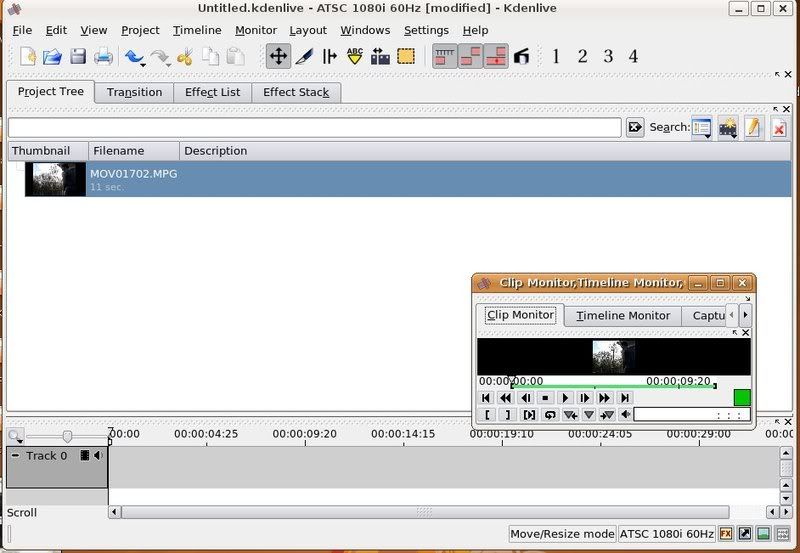The image size is (800, 553).
Task: Open the timeline zoom magnifier dropdown
Action: pos(15,437)
